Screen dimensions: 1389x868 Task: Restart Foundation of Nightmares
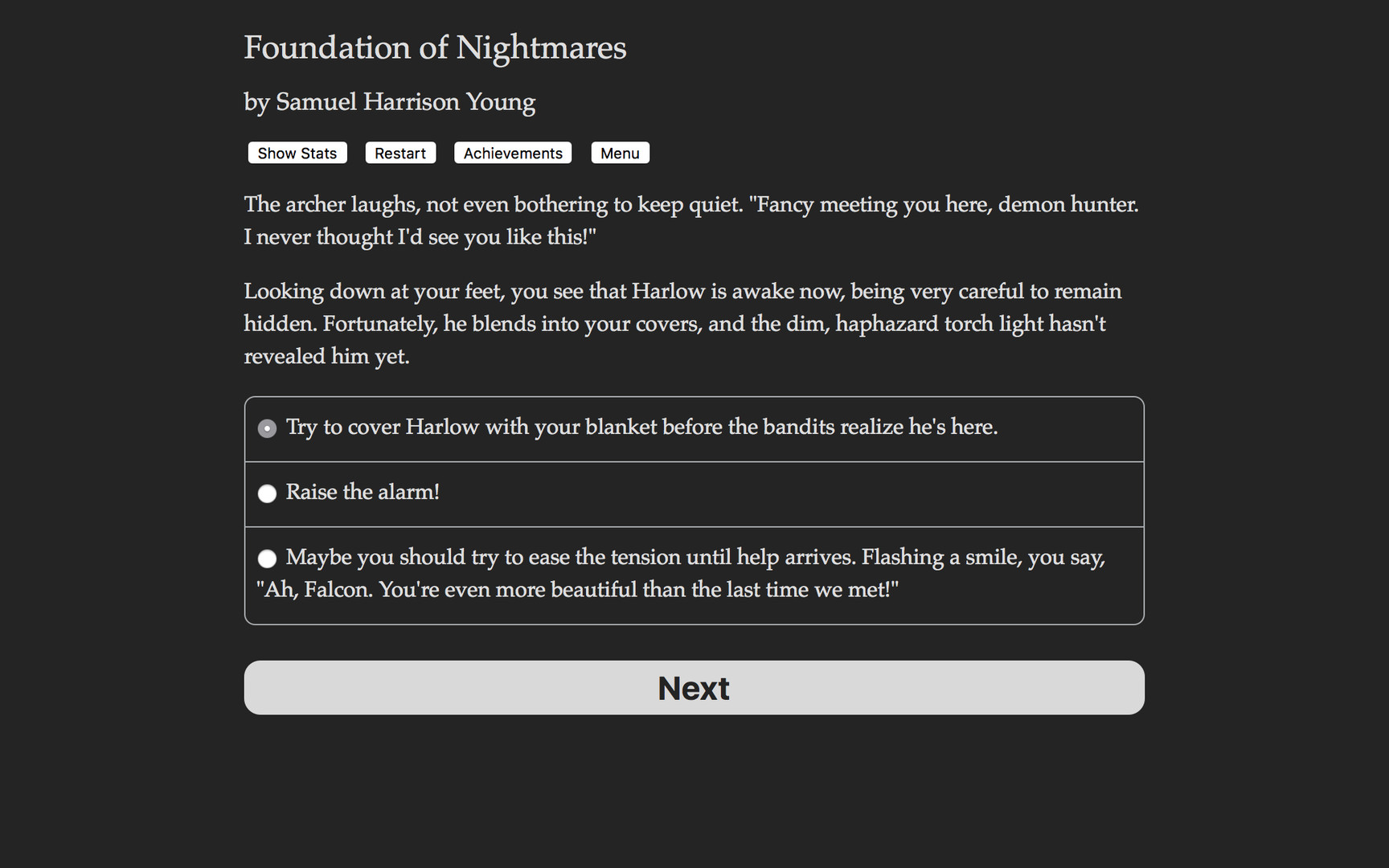click(400, 153)
